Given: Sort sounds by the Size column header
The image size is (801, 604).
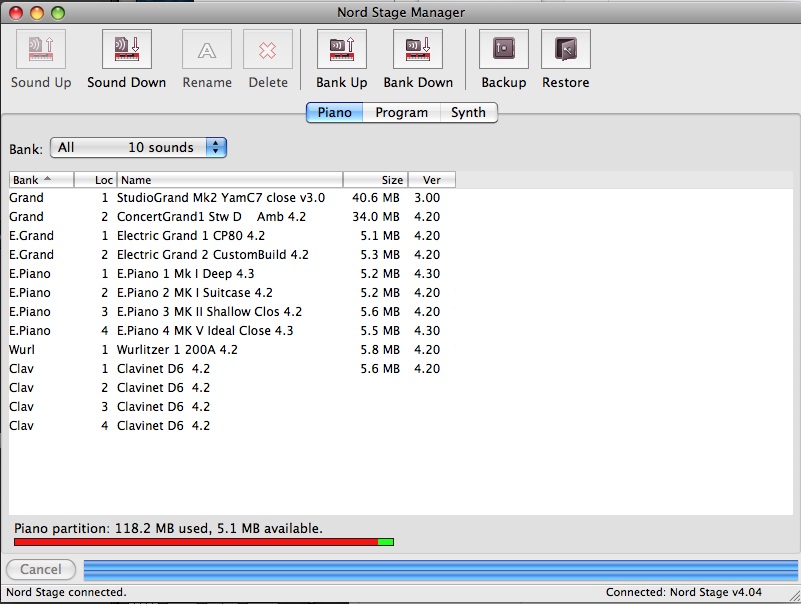Looking at the screenshot, I should 375,180.
